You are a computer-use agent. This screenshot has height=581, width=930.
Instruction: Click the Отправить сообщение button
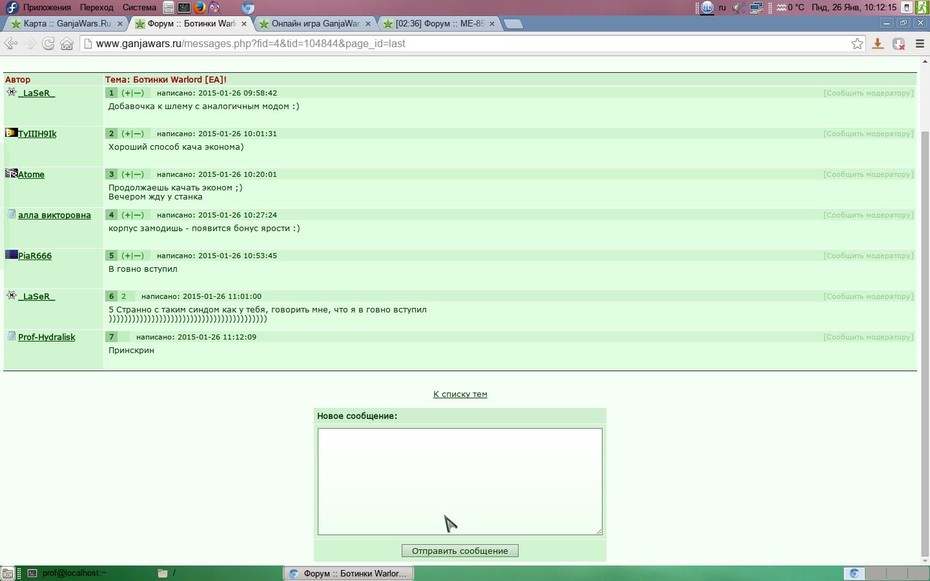pyautogui.click(x=460, y=551)
